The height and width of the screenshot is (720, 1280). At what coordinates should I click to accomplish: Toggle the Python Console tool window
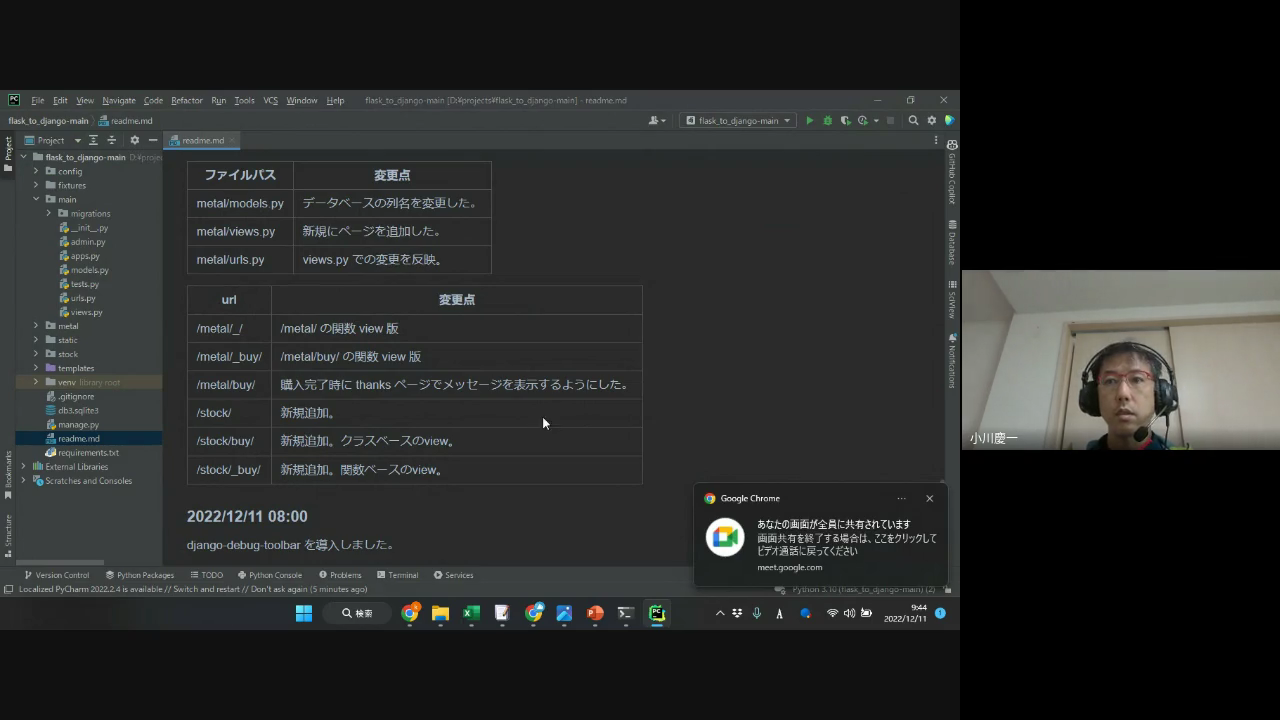269,575
